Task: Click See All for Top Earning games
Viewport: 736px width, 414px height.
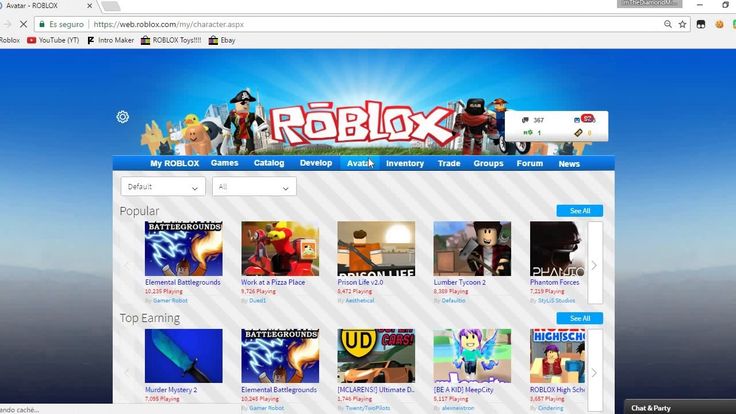Action: (x=580, y=318)
